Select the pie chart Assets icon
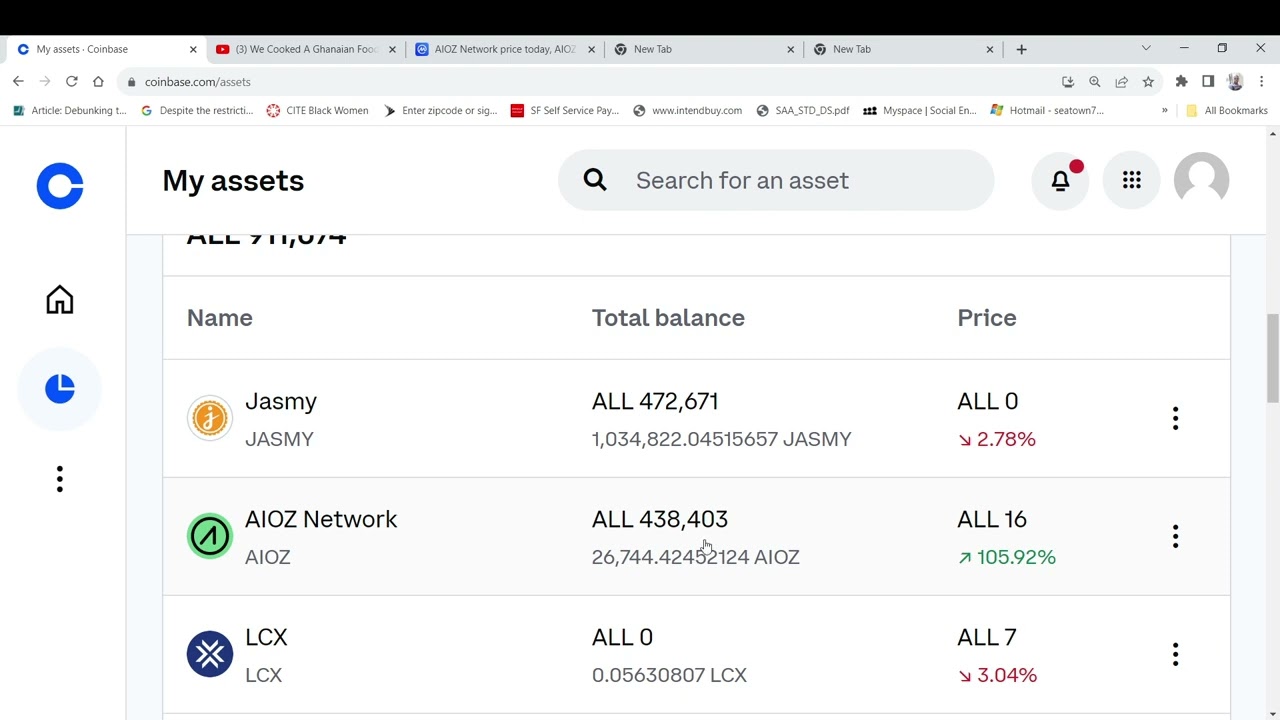Viewport: 1280px width, 720px height. (x=60, y=389)
